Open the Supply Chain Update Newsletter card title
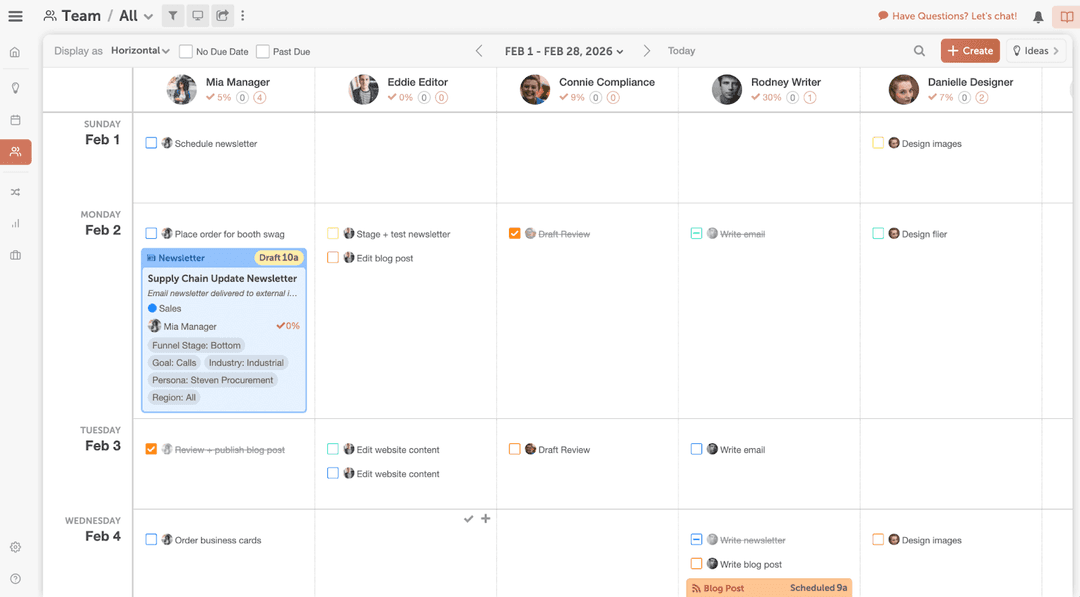This screenshot has height=597, width=1080. click(222, 278)
